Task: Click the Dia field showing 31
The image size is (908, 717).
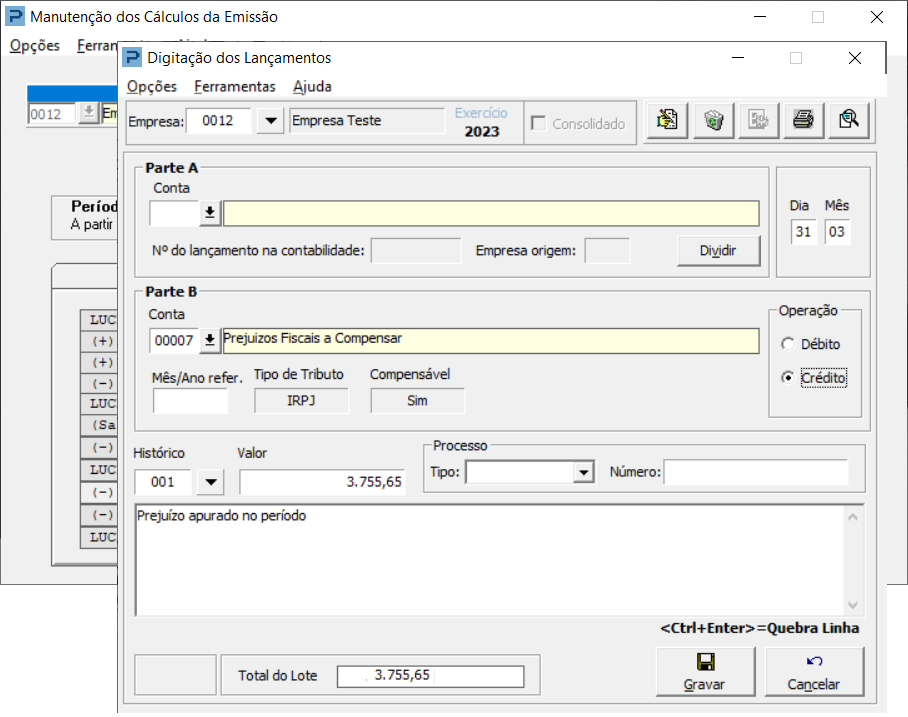Action: [803, 232]
